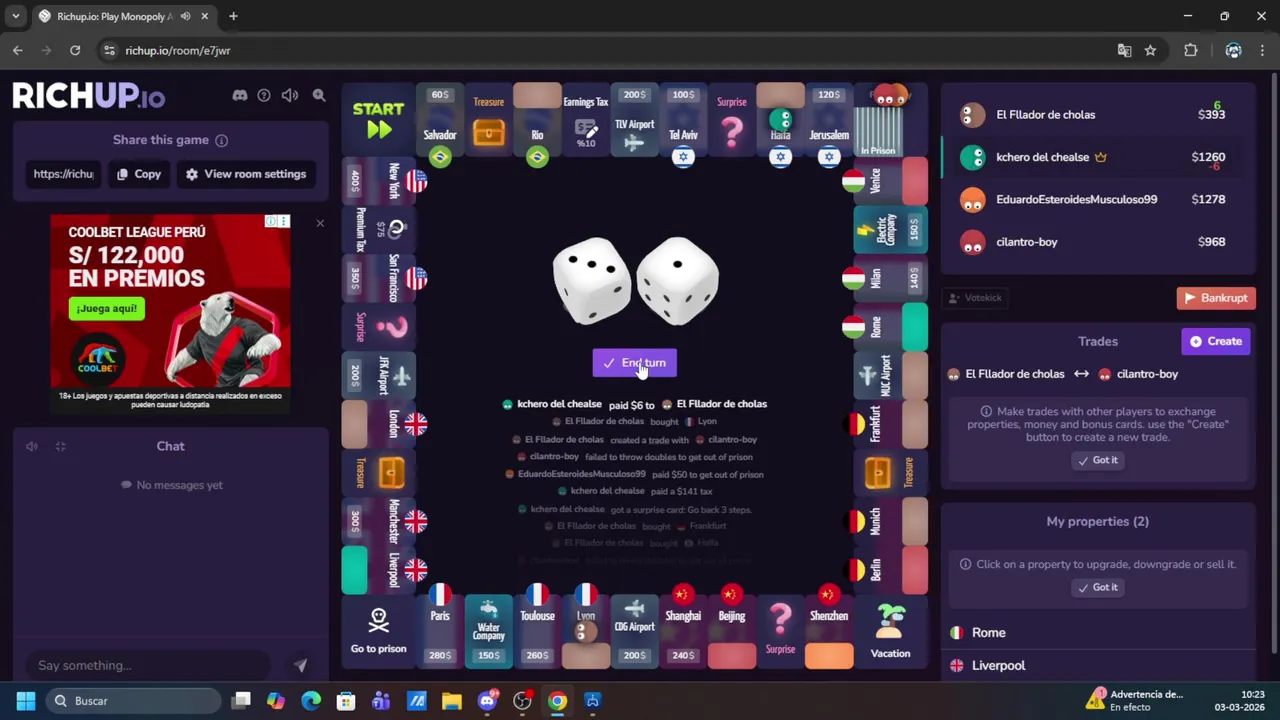This screenshot has width=1280, height=720.
Task: Click the zoom-in magnifier icon
Action: tap(319, 95)
